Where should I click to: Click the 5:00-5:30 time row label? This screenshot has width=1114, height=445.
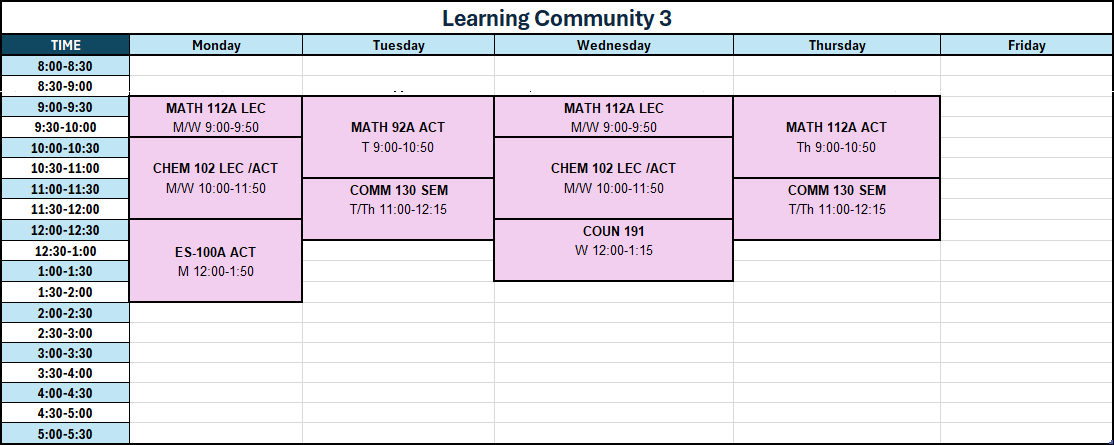tap(65, 434)
